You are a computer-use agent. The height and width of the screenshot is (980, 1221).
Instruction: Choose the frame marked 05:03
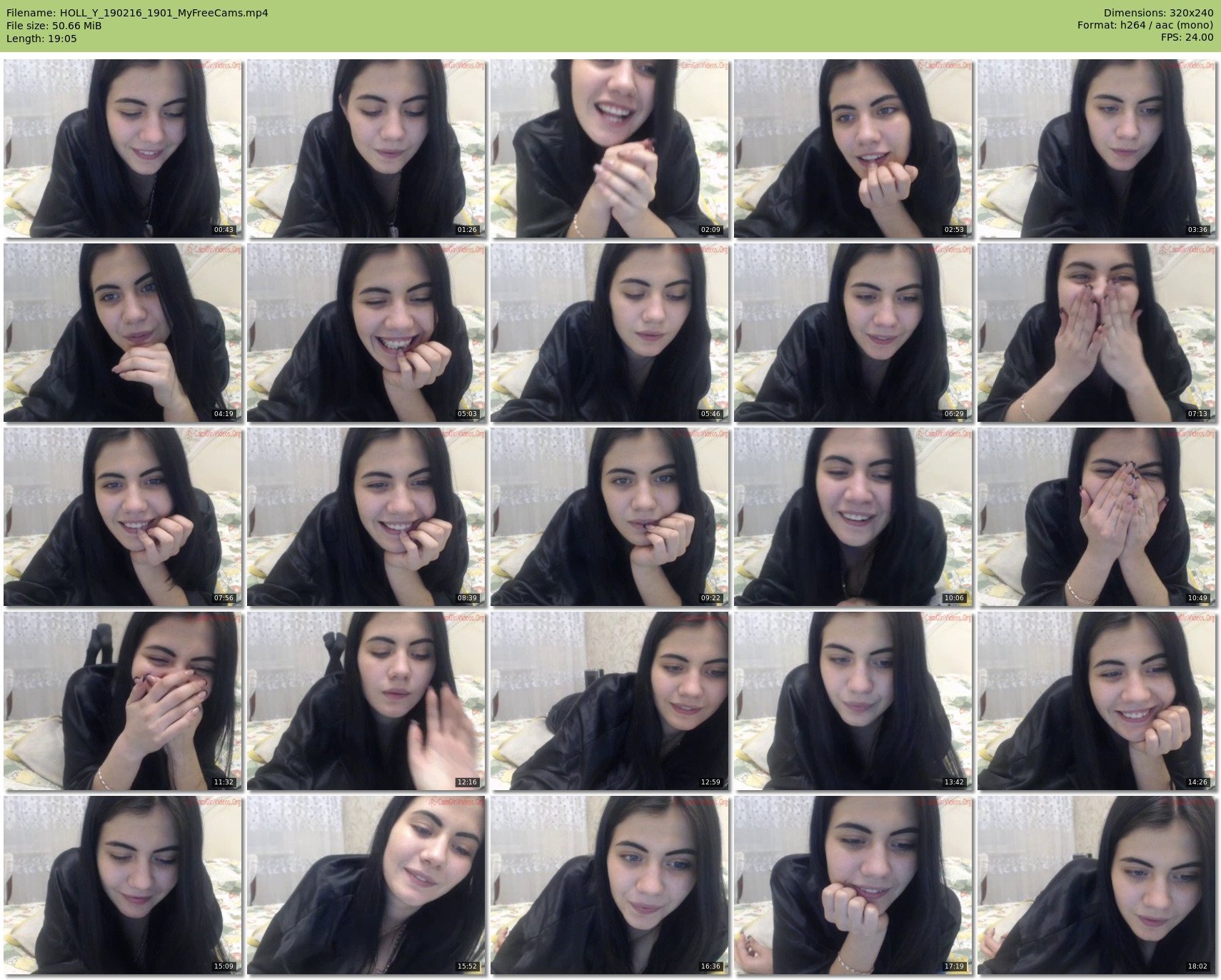click(366, 333)
